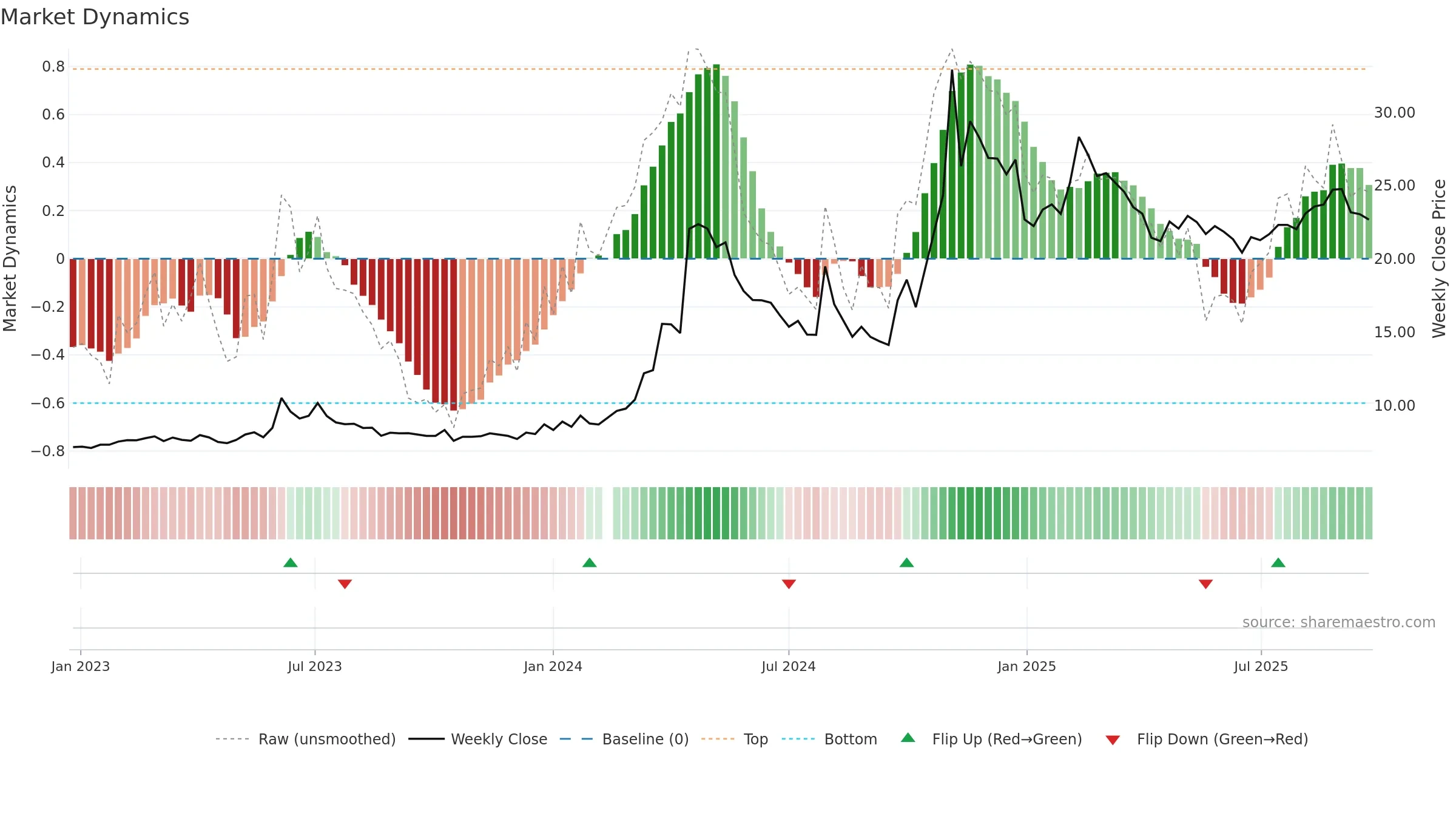Select the flip-down marker after Jul 2023

345,584
